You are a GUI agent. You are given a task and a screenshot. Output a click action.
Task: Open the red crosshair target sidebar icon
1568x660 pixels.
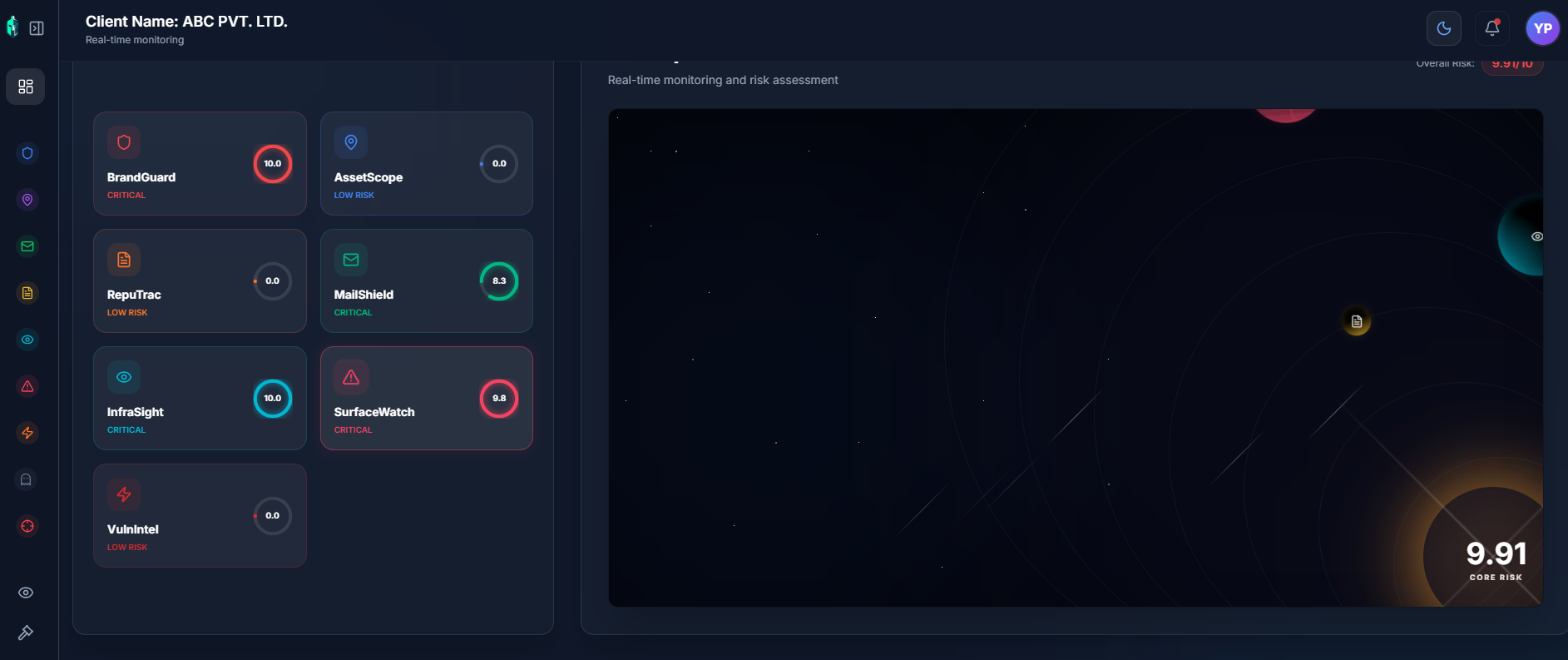[x=27, y=526]
